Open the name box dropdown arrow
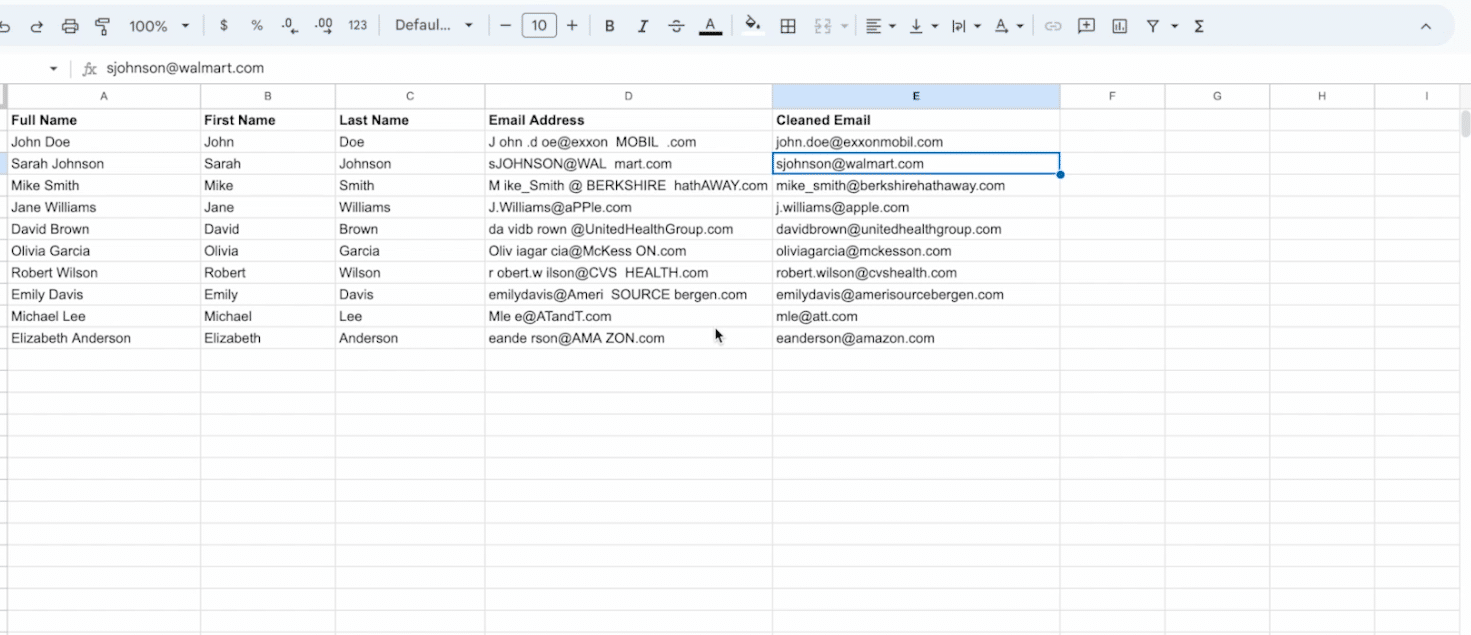This screenshot has height=635, width=1471. click(x=54, y=69)
